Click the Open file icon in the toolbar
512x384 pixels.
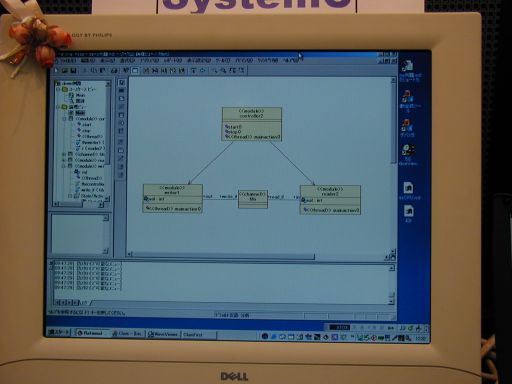65,71
